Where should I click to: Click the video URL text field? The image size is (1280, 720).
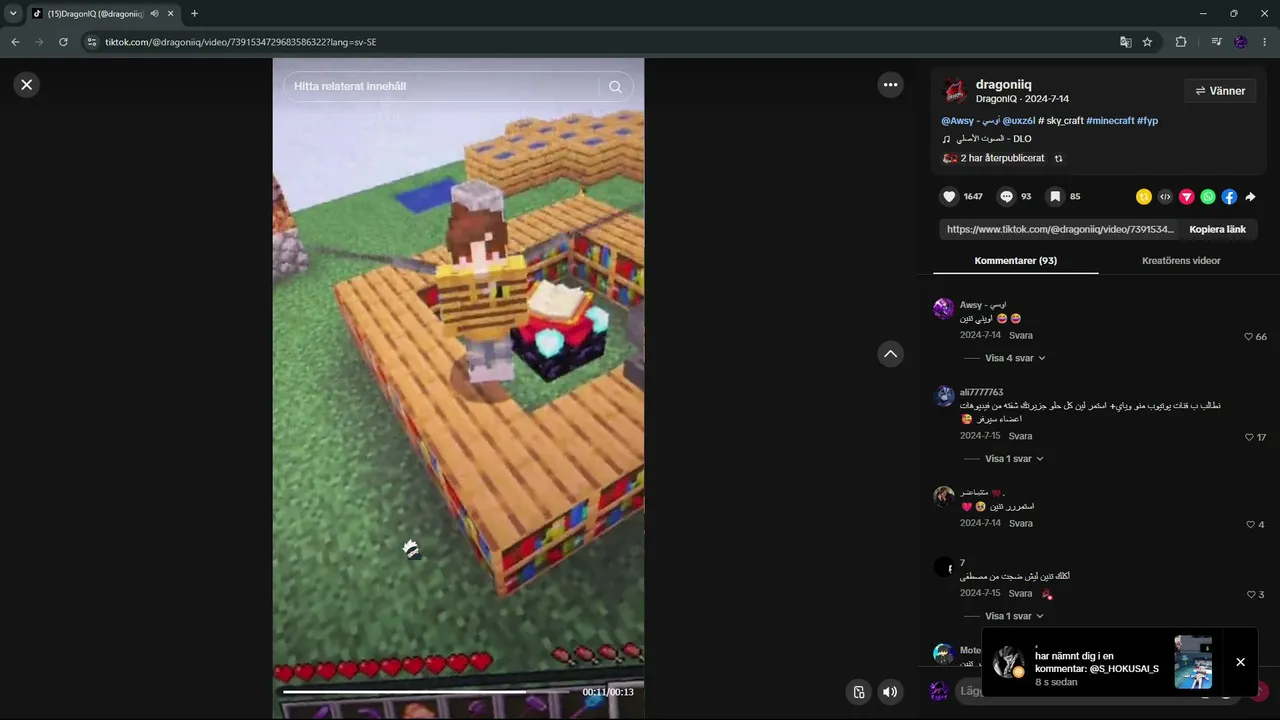[x=1060, y=229]
